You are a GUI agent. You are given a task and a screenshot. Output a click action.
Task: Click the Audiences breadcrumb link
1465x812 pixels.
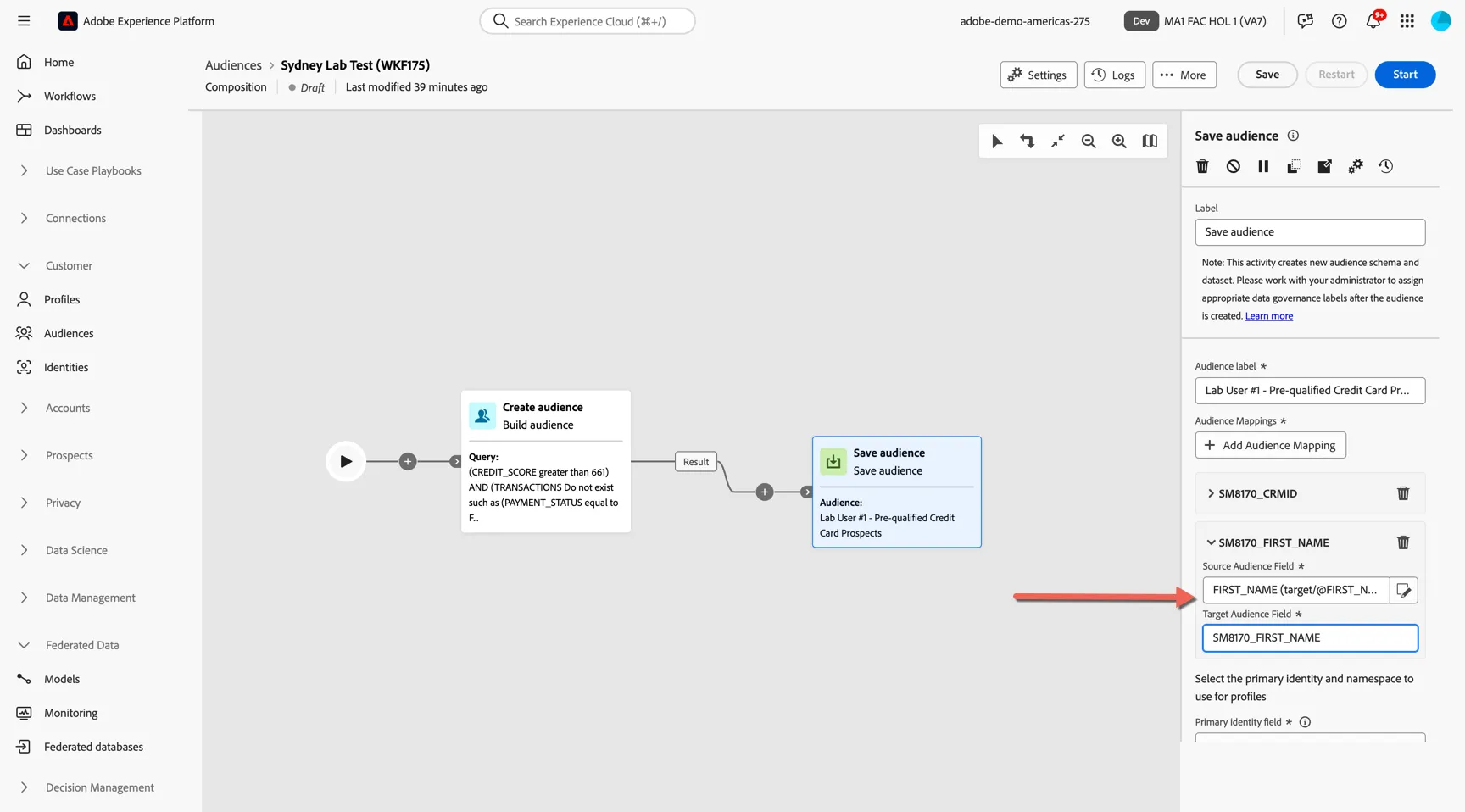(x=233, y=65)
